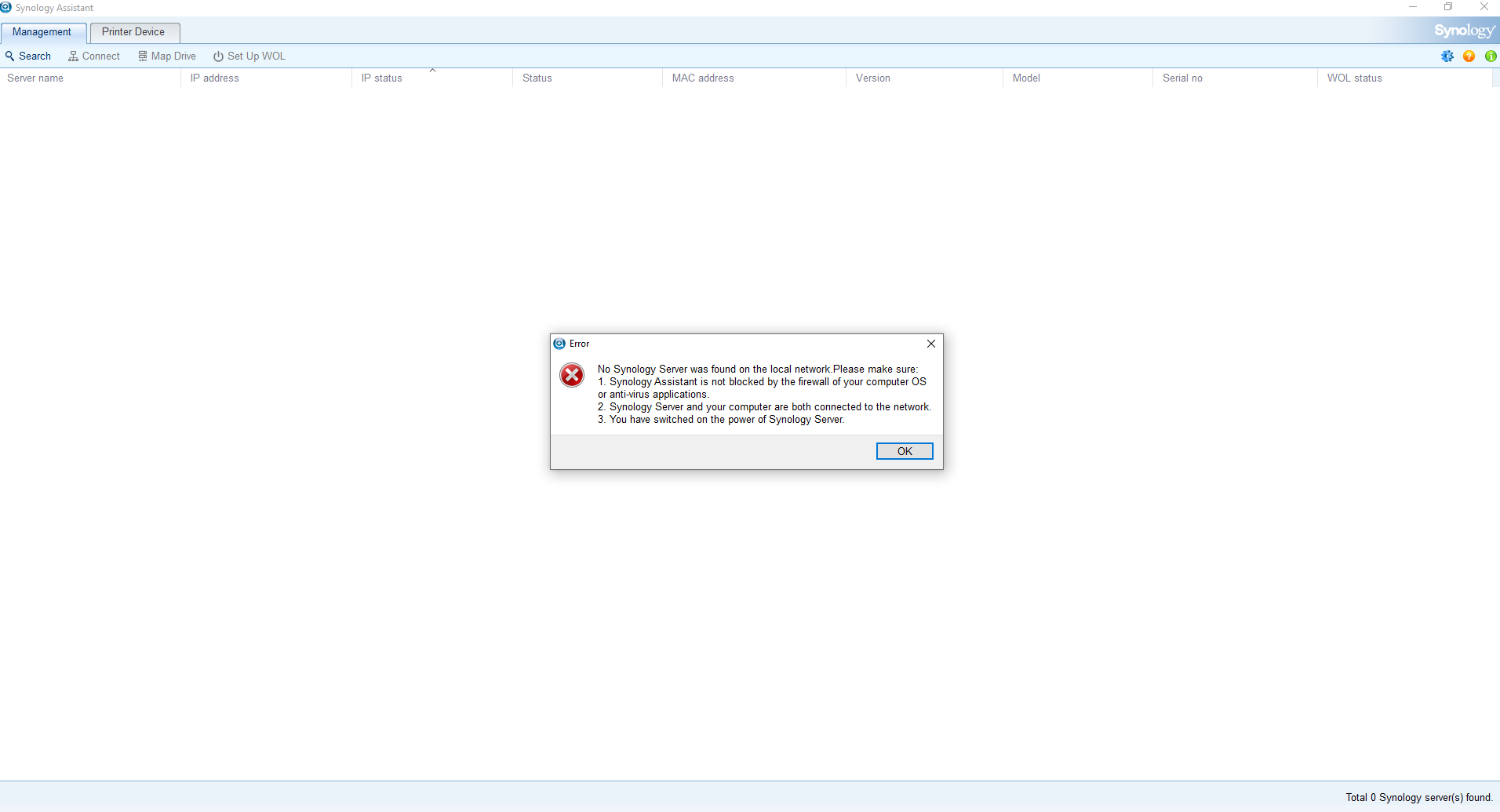Sort by MAC address column header
1500x812 pixels.
754,78
